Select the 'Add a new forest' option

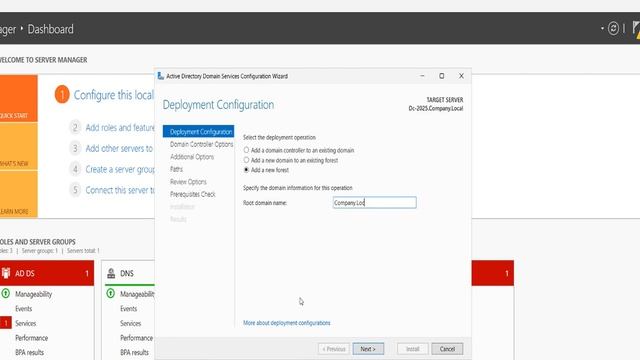coord(266,170)
